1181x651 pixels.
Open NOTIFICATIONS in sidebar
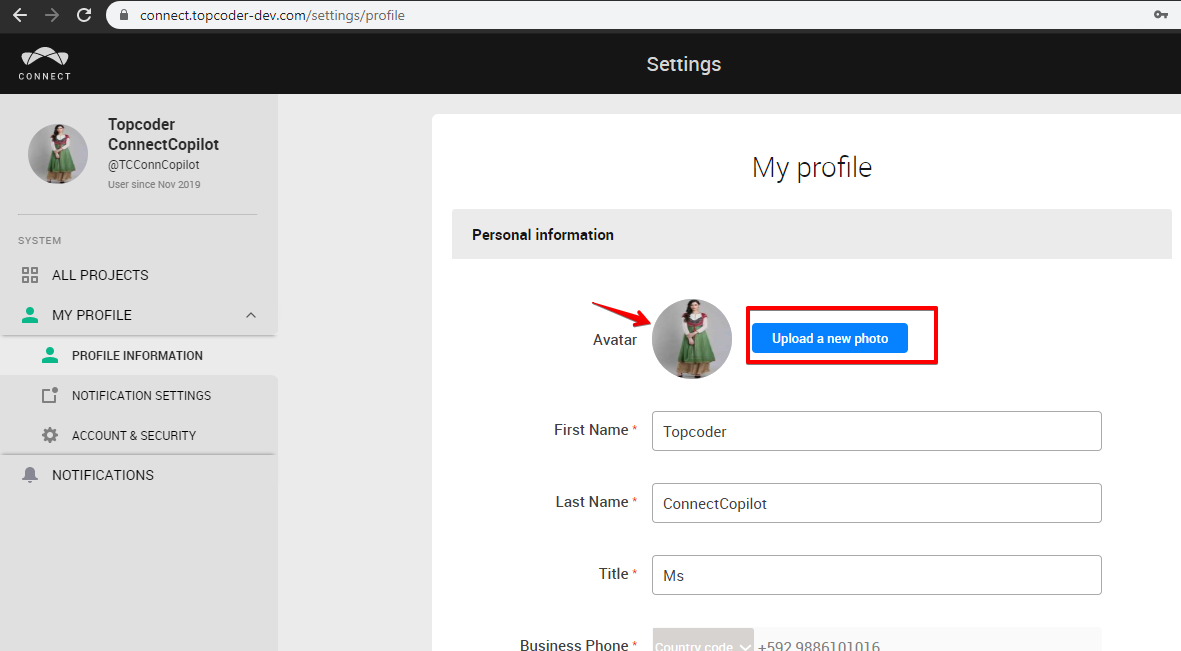point(102,475)
